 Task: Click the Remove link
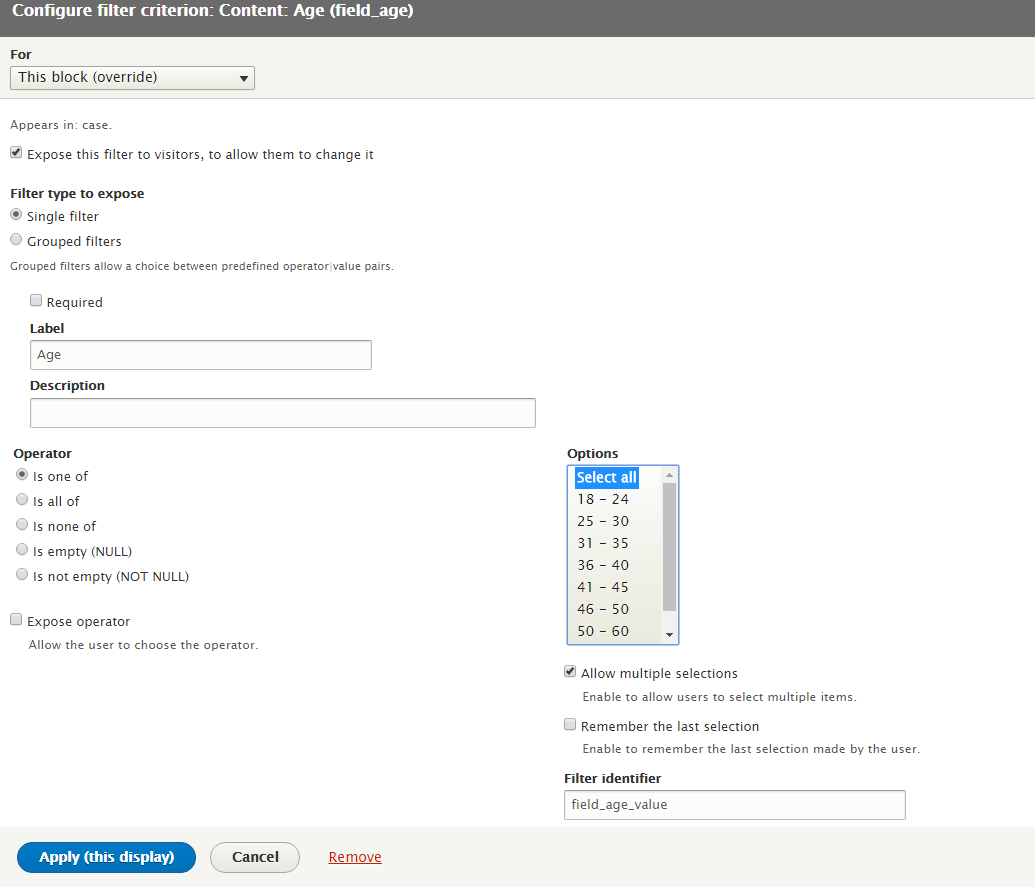tap(355, 857)
